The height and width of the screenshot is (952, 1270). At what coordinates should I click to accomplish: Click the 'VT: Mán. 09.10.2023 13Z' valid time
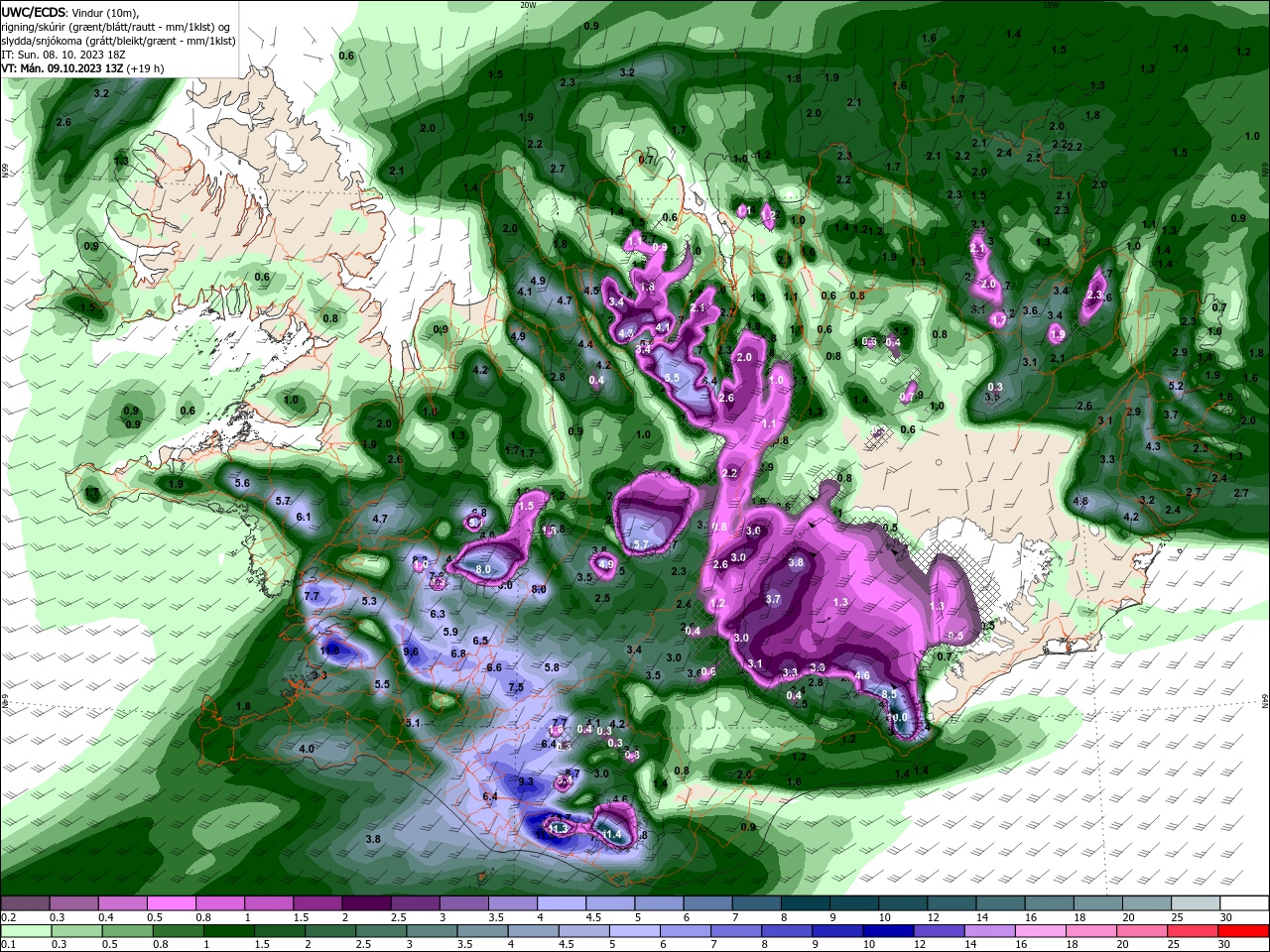point(63,68)
